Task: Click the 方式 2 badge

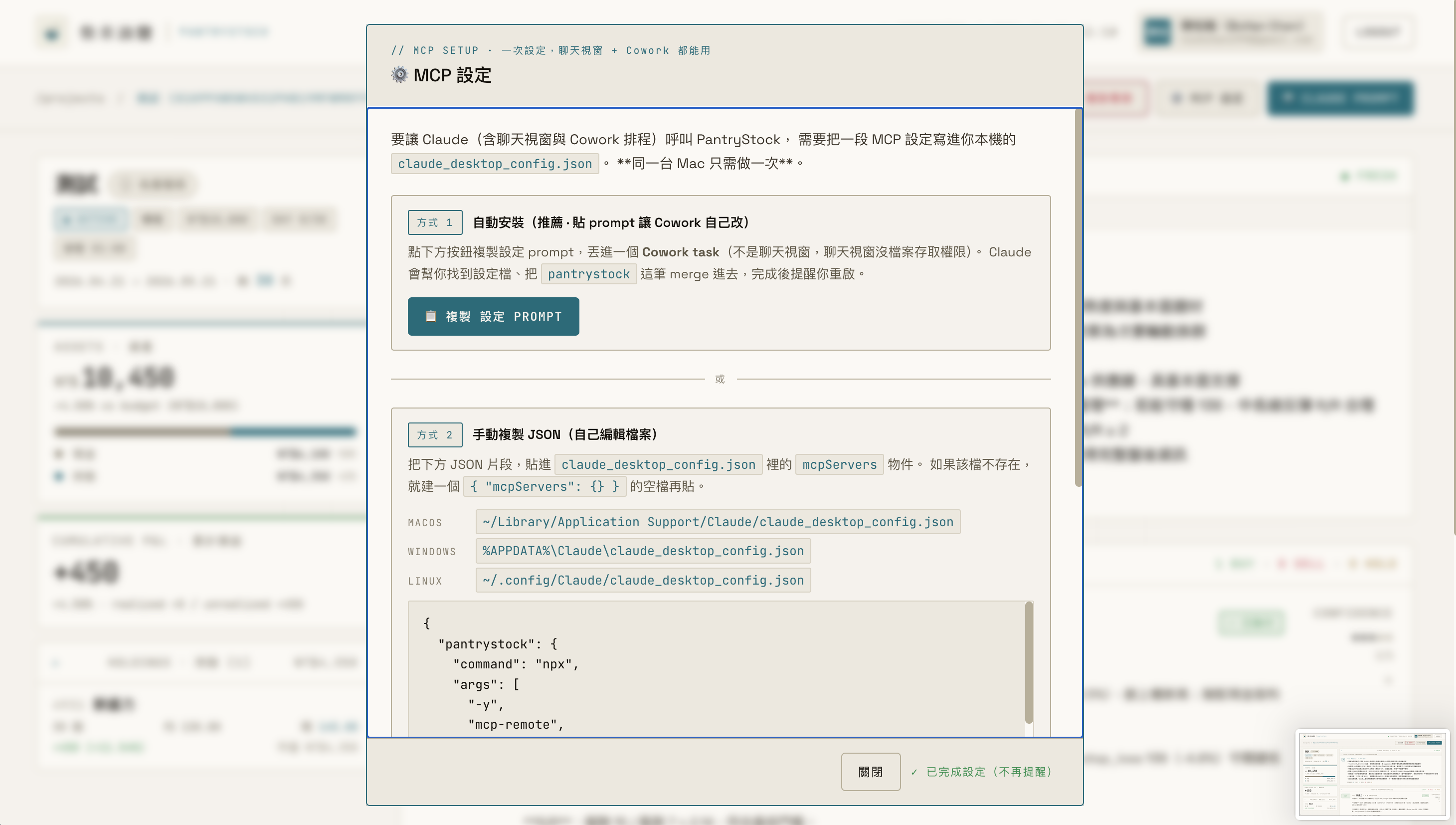Action: coord(434,434)
